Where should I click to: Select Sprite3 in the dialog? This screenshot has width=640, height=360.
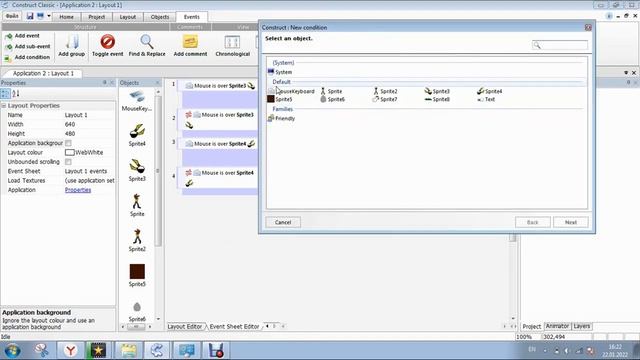tap(437, 91)
